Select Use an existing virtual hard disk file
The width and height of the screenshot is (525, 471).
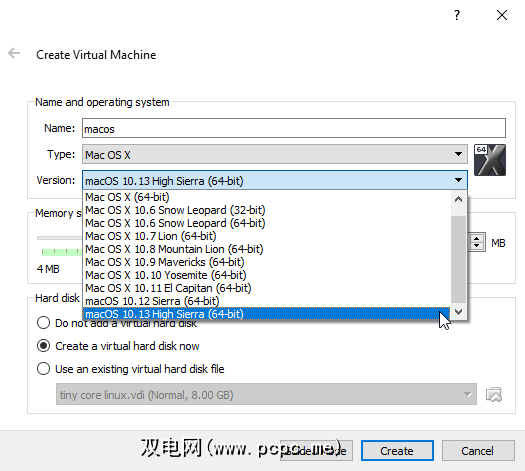pos(131,369)
